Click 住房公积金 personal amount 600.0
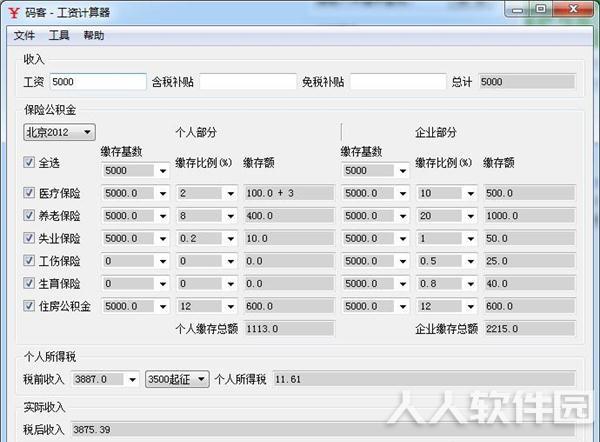Viewport: 600px width, 442px height. 289,306
